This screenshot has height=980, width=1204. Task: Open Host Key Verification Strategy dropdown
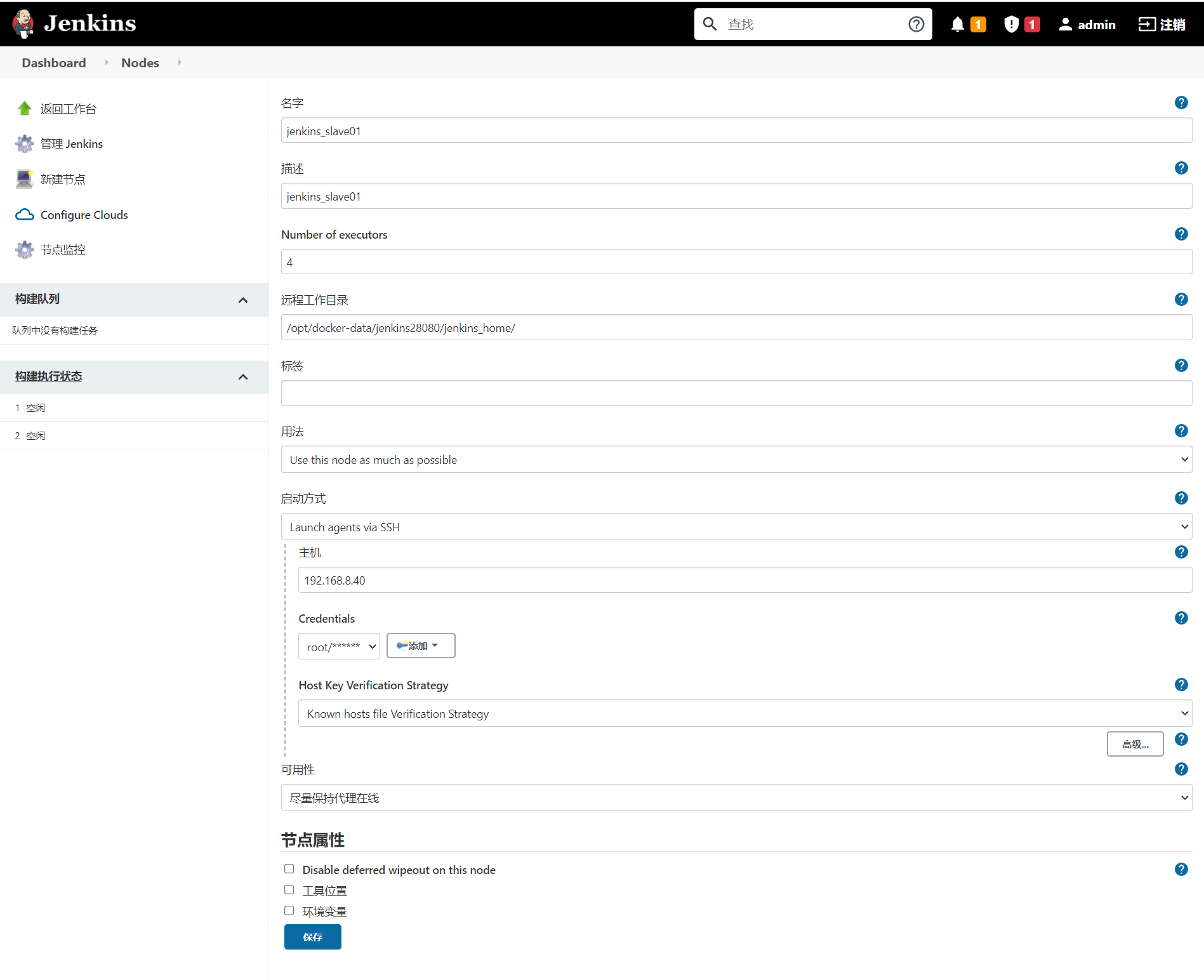click(x=745, y=713)
